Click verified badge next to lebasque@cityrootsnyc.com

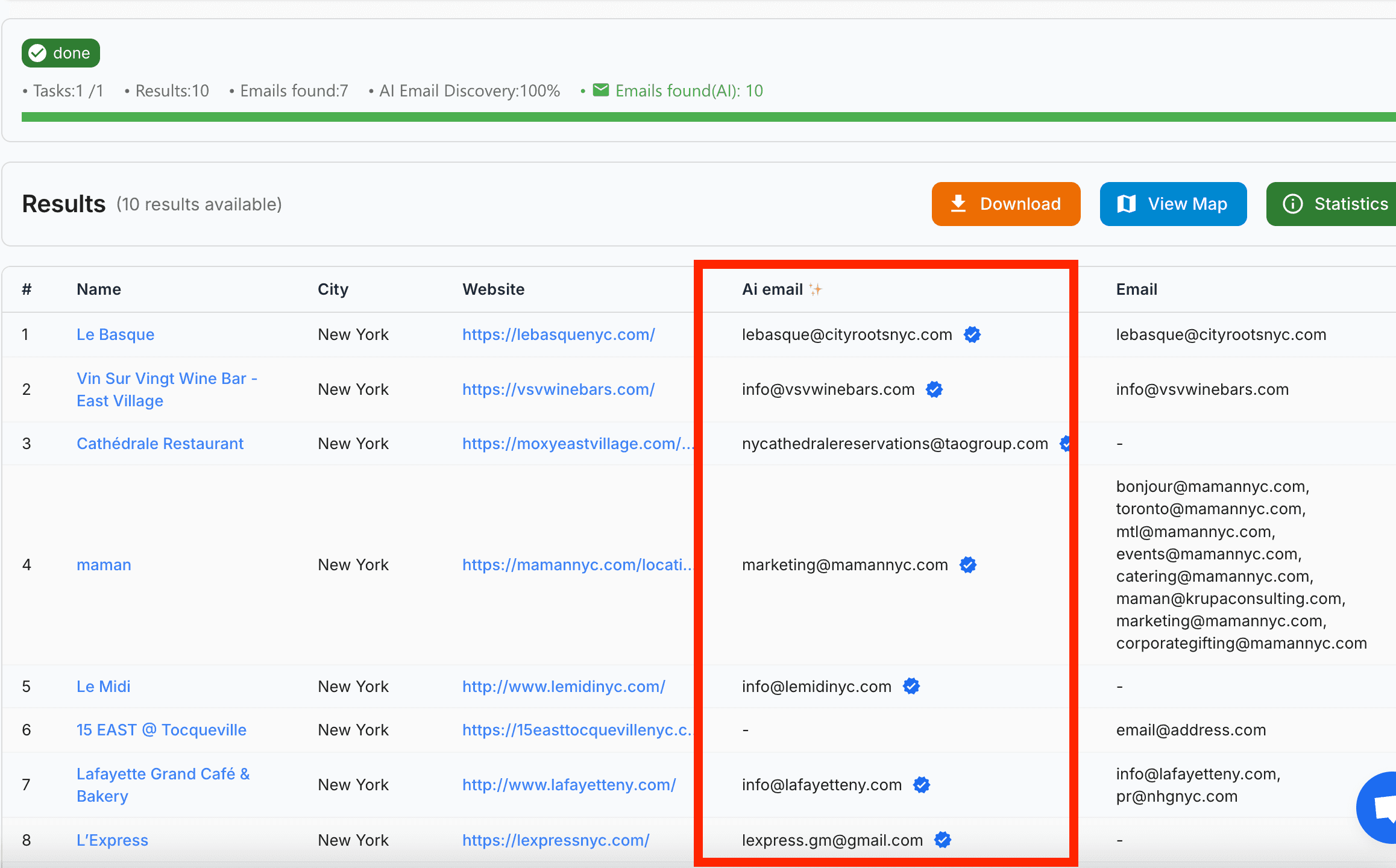click(972, 335)
